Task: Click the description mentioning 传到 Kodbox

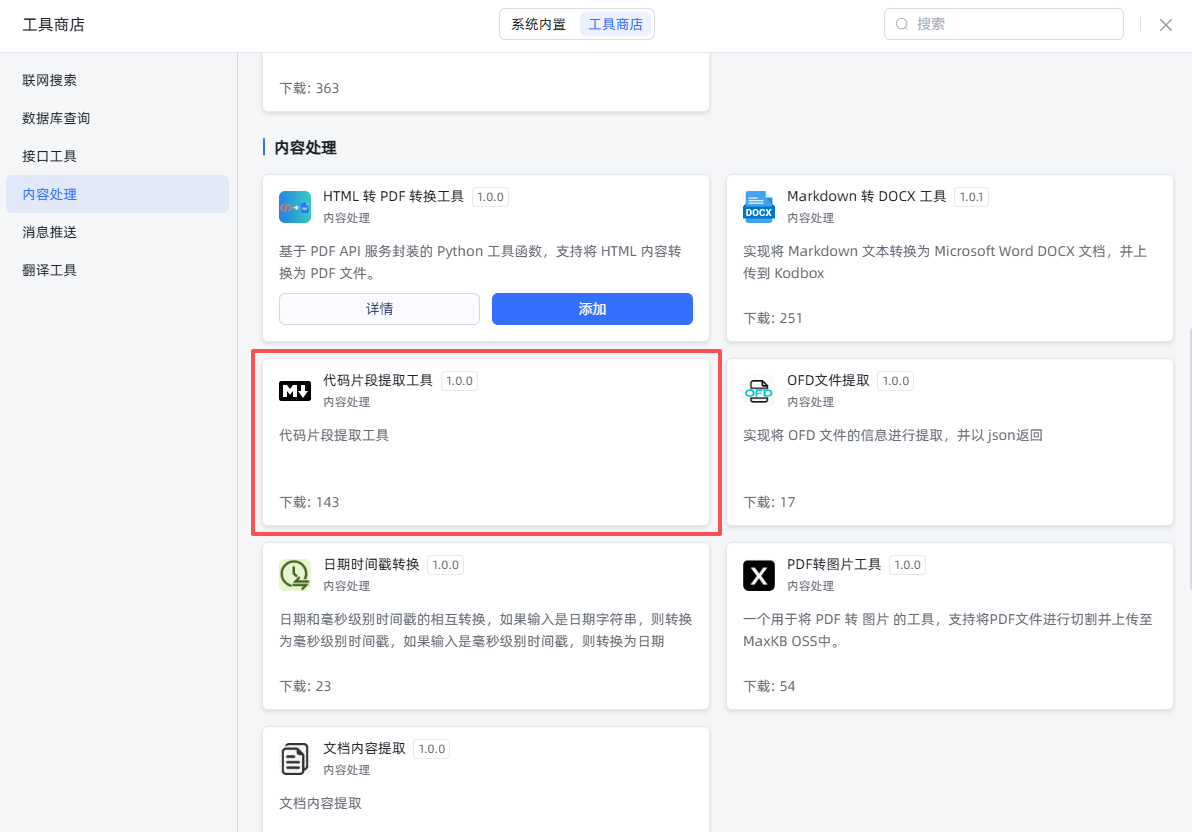Action: click(945, 262)
